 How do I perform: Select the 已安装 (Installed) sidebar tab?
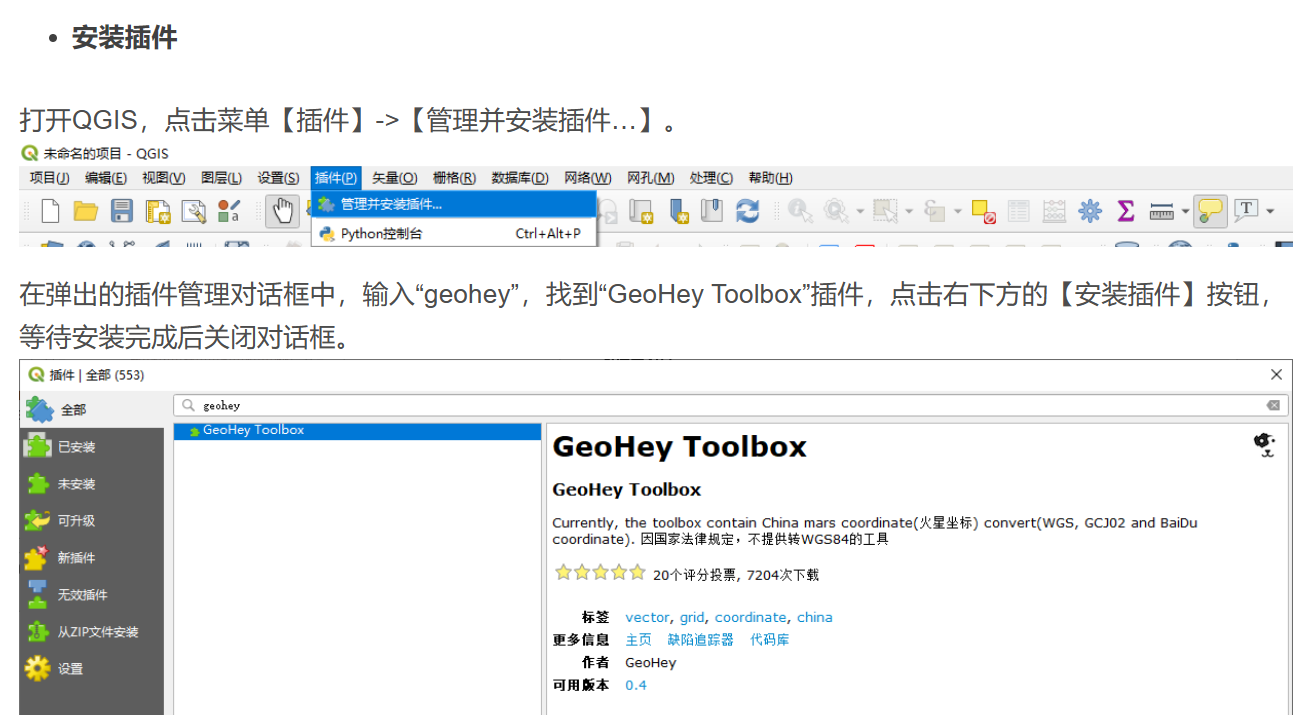tap(91, 447)
